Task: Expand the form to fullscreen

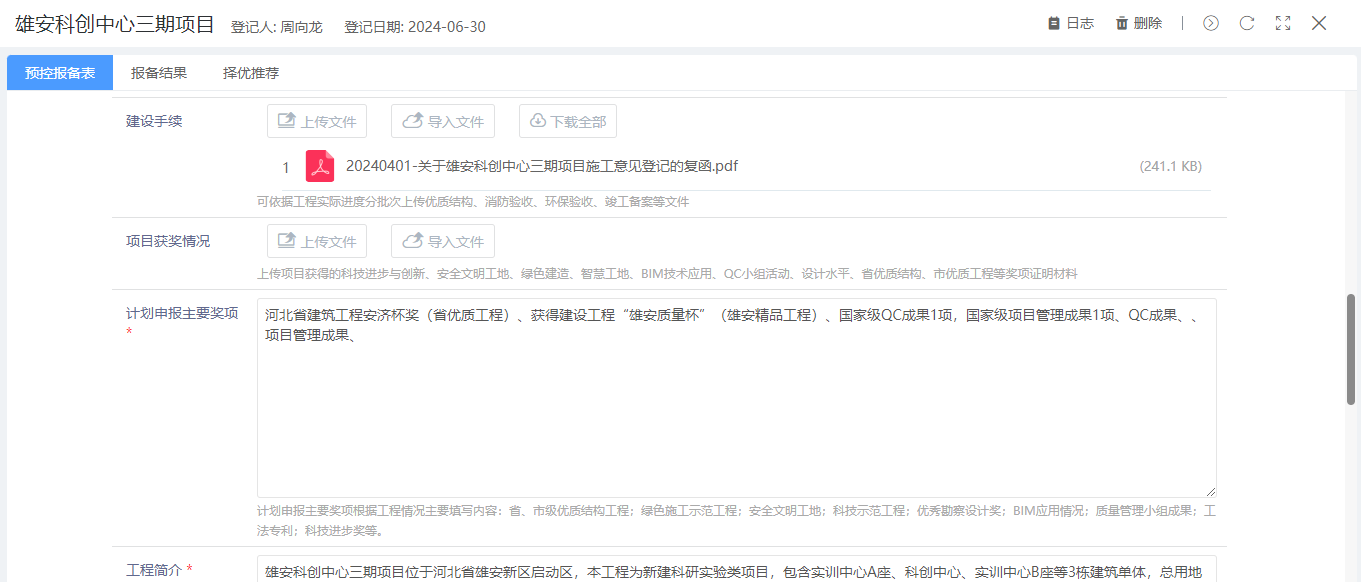Action: pyautogui.click(x=1283, y=23)
